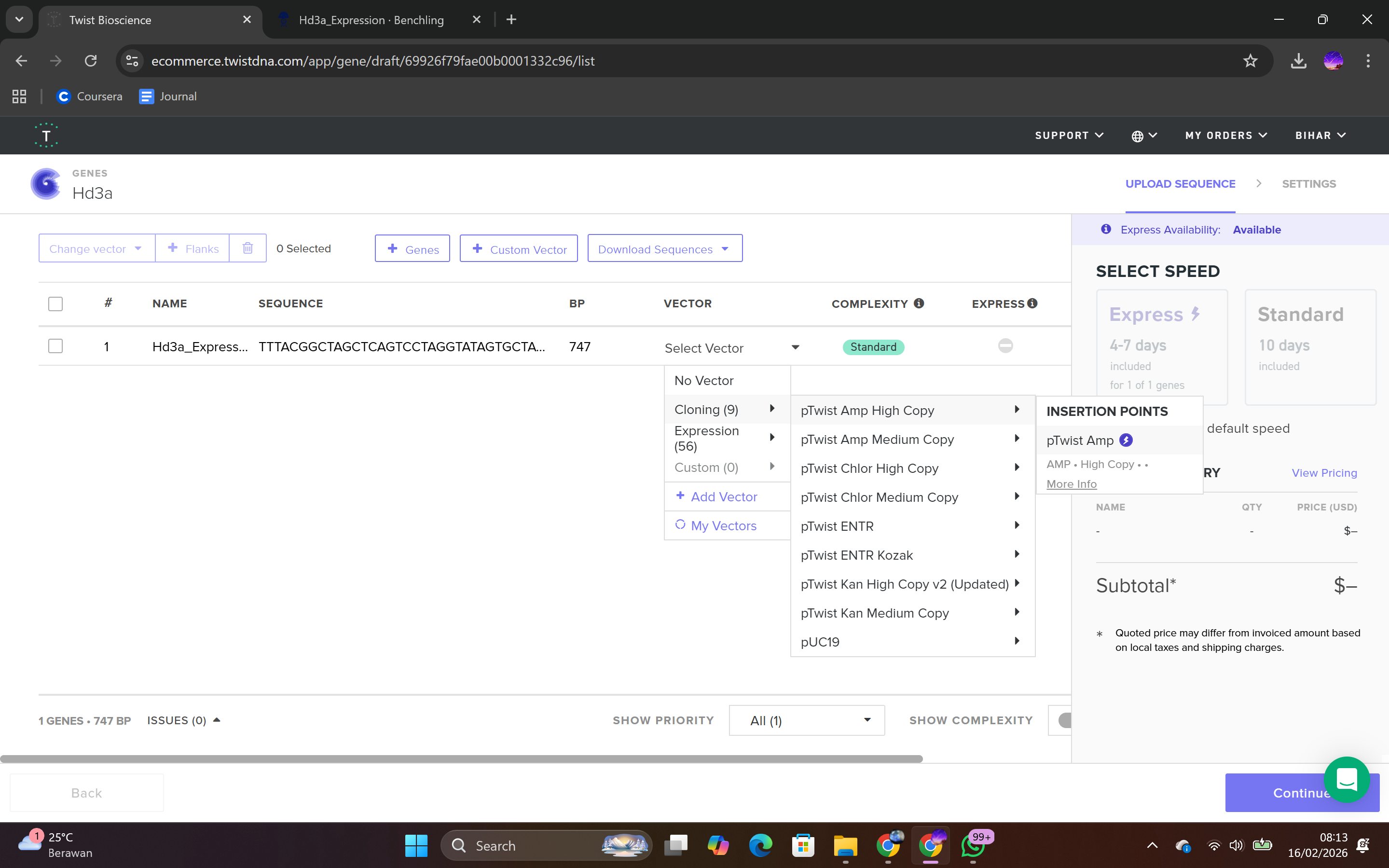
Task: Click the More Info link
Action: (1071, 484)
